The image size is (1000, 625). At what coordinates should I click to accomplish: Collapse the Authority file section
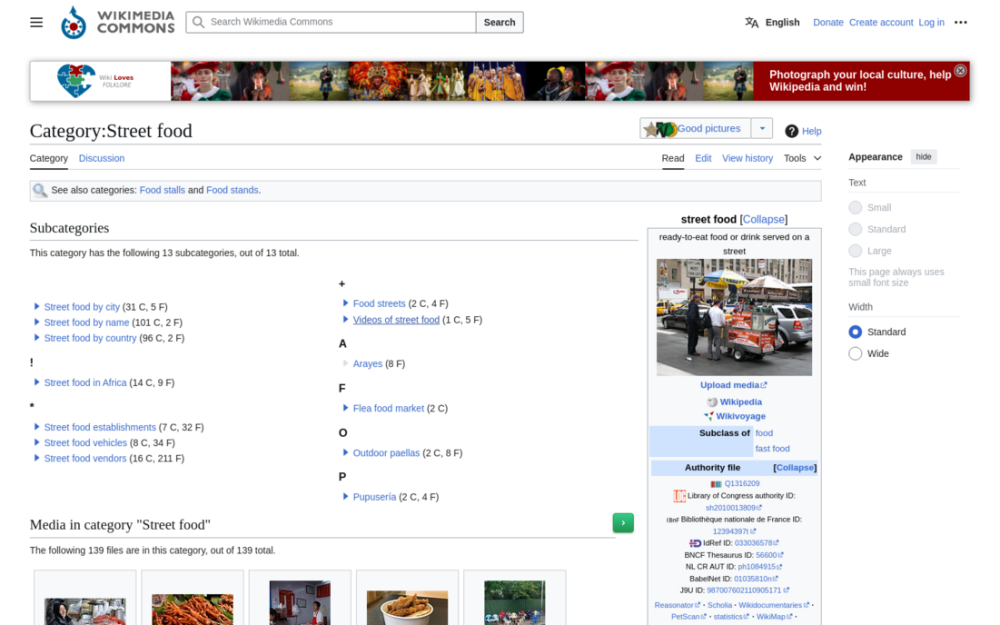796,467
